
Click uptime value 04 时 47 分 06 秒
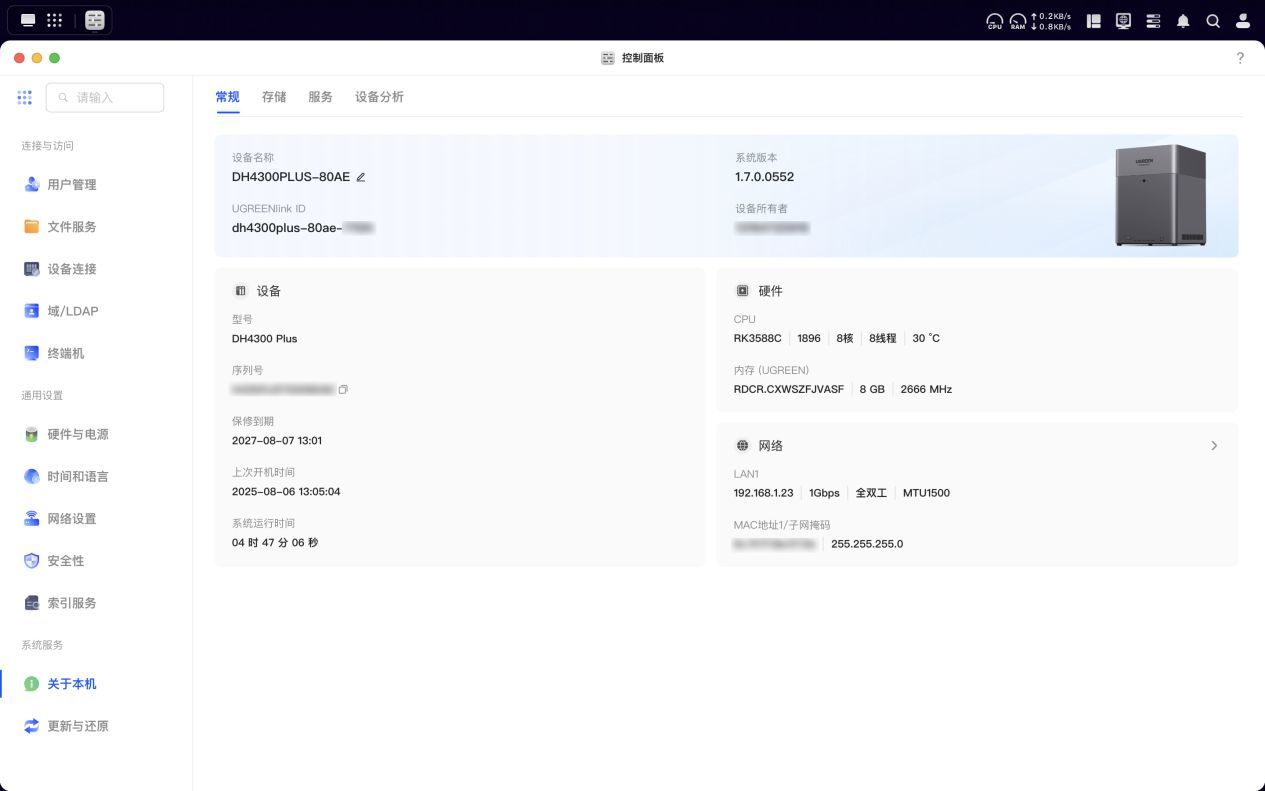click(275, 543)
